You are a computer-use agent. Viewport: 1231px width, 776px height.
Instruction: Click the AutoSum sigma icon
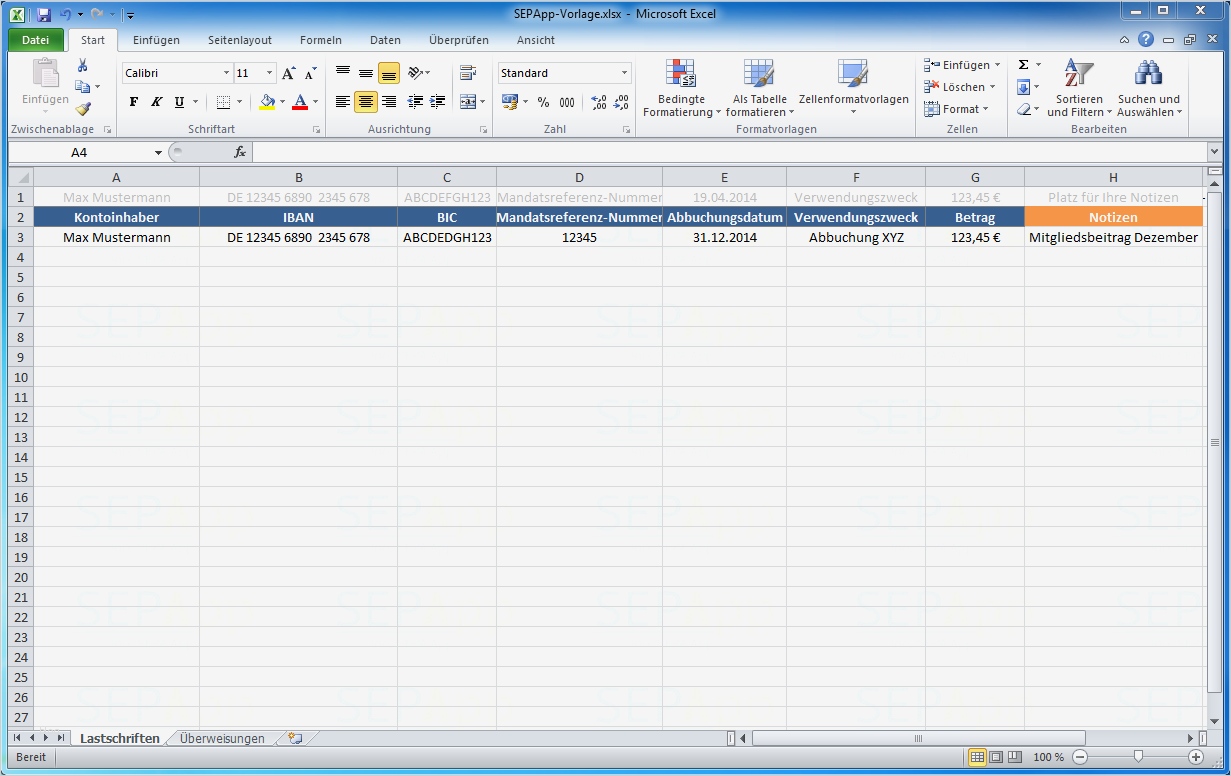click(1023, 65)
